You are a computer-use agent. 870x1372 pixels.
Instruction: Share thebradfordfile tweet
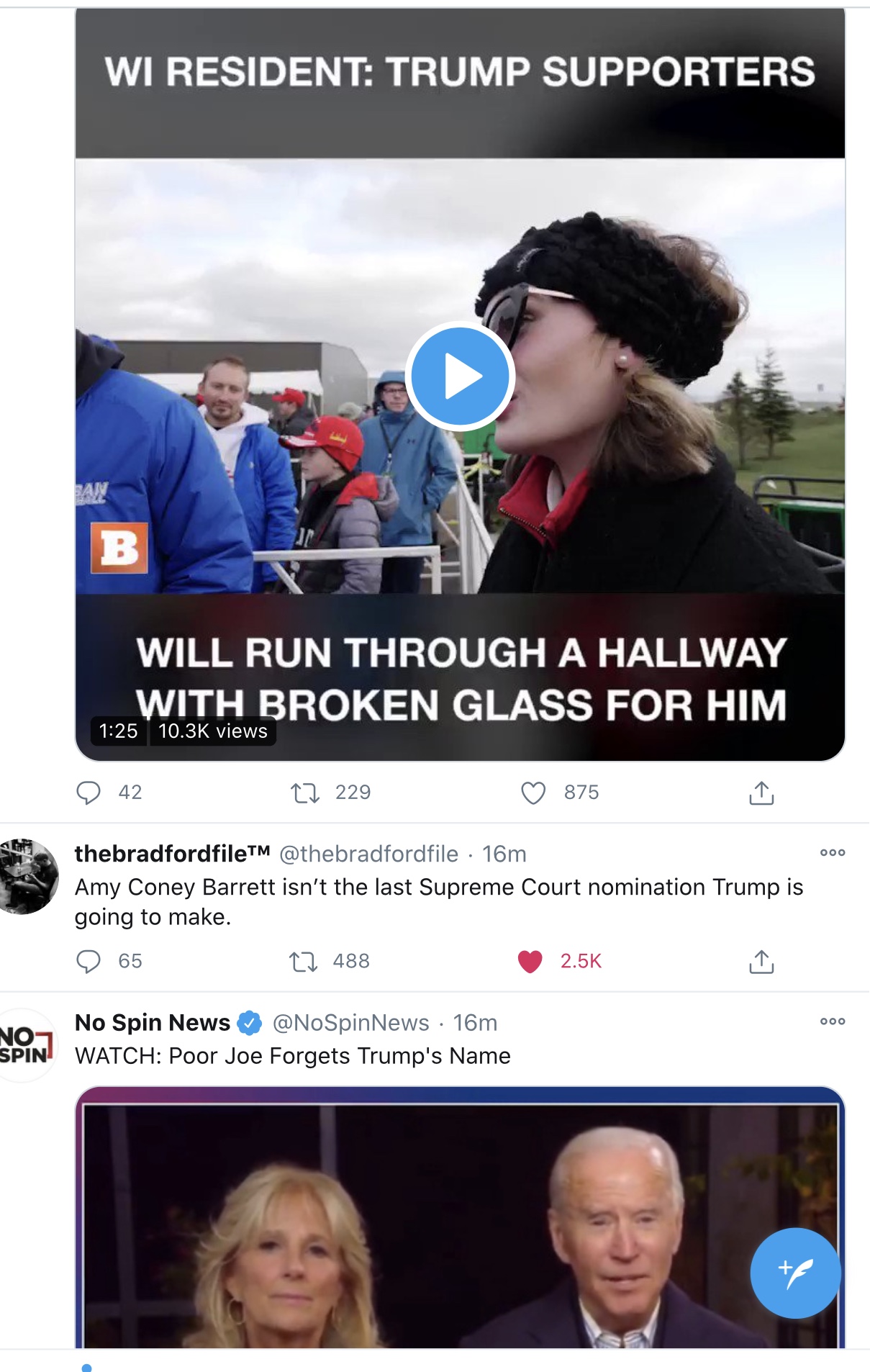[761, 961]
